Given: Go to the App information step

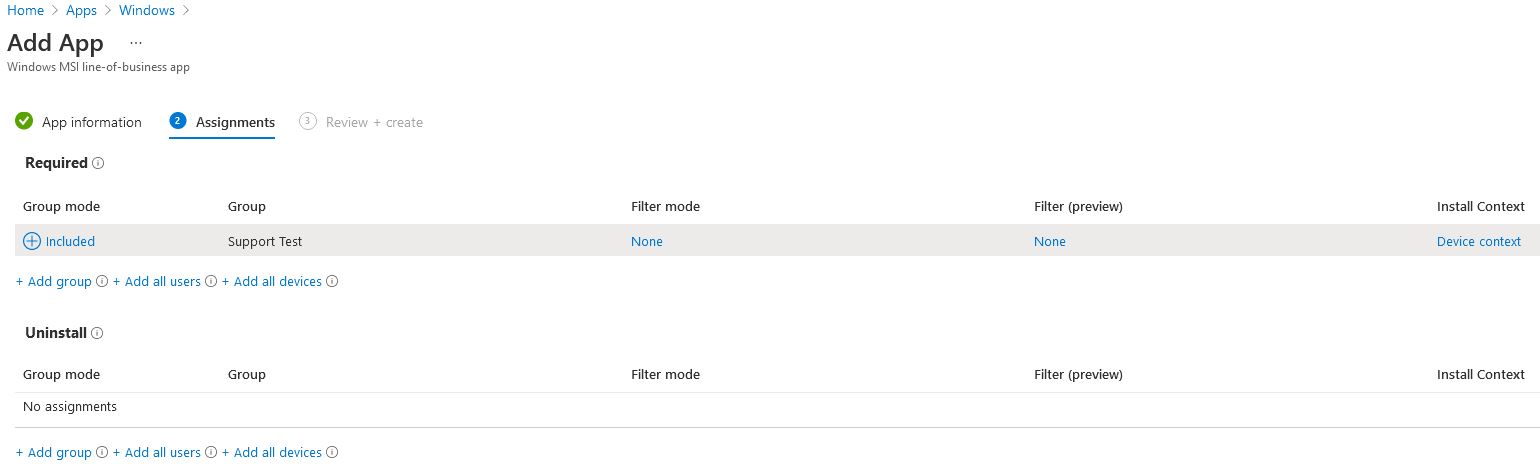Looking at the screenshot, I should (79, 122).
